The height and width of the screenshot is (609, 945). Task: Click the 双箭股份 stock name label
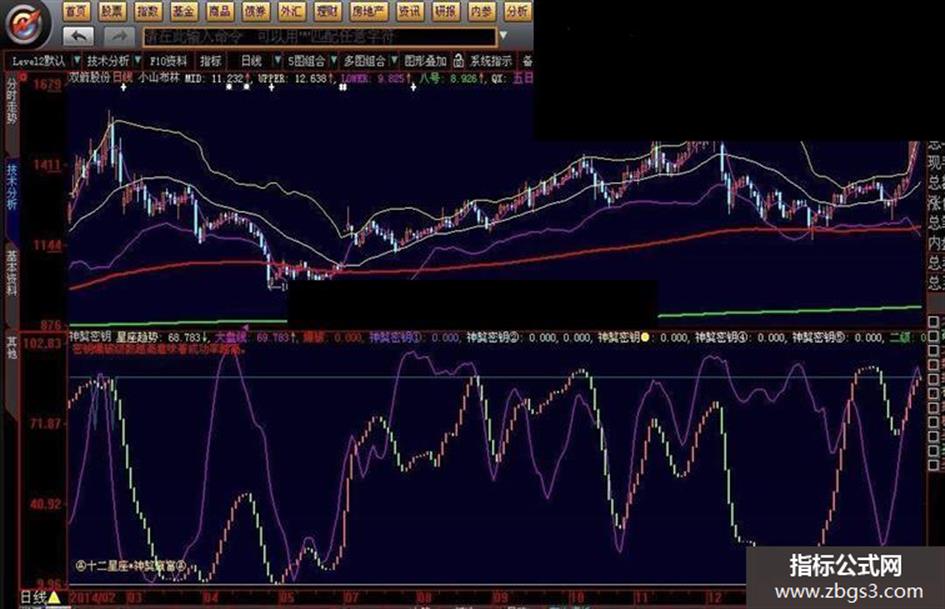pos(90,78)
